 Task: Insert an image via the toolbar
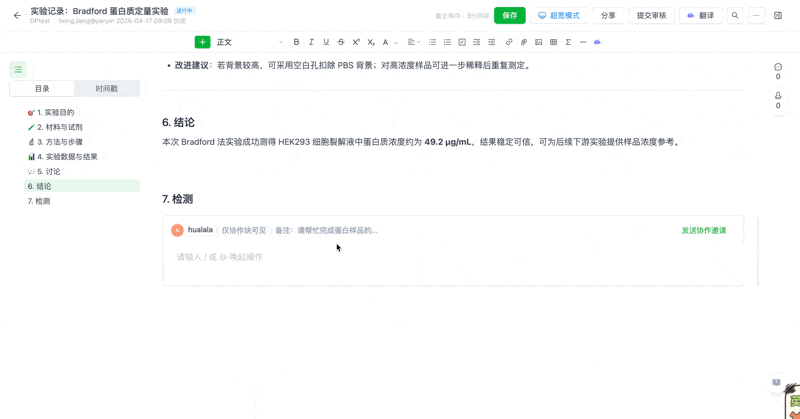[x=538, y=42]
